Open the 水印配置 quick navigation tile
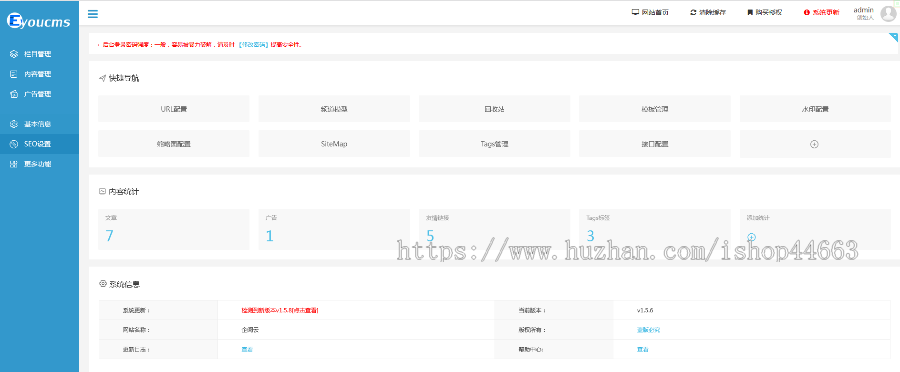 pos(815,108)
